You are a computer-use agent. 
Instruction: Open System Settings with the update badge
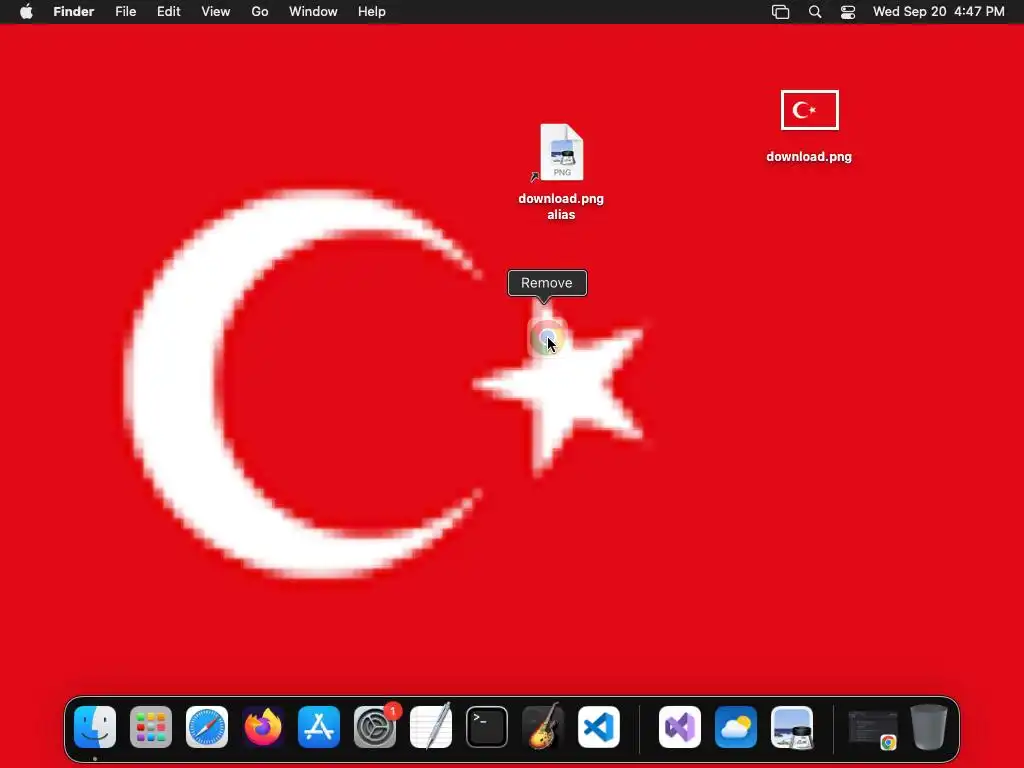click(x=375, y=727)
